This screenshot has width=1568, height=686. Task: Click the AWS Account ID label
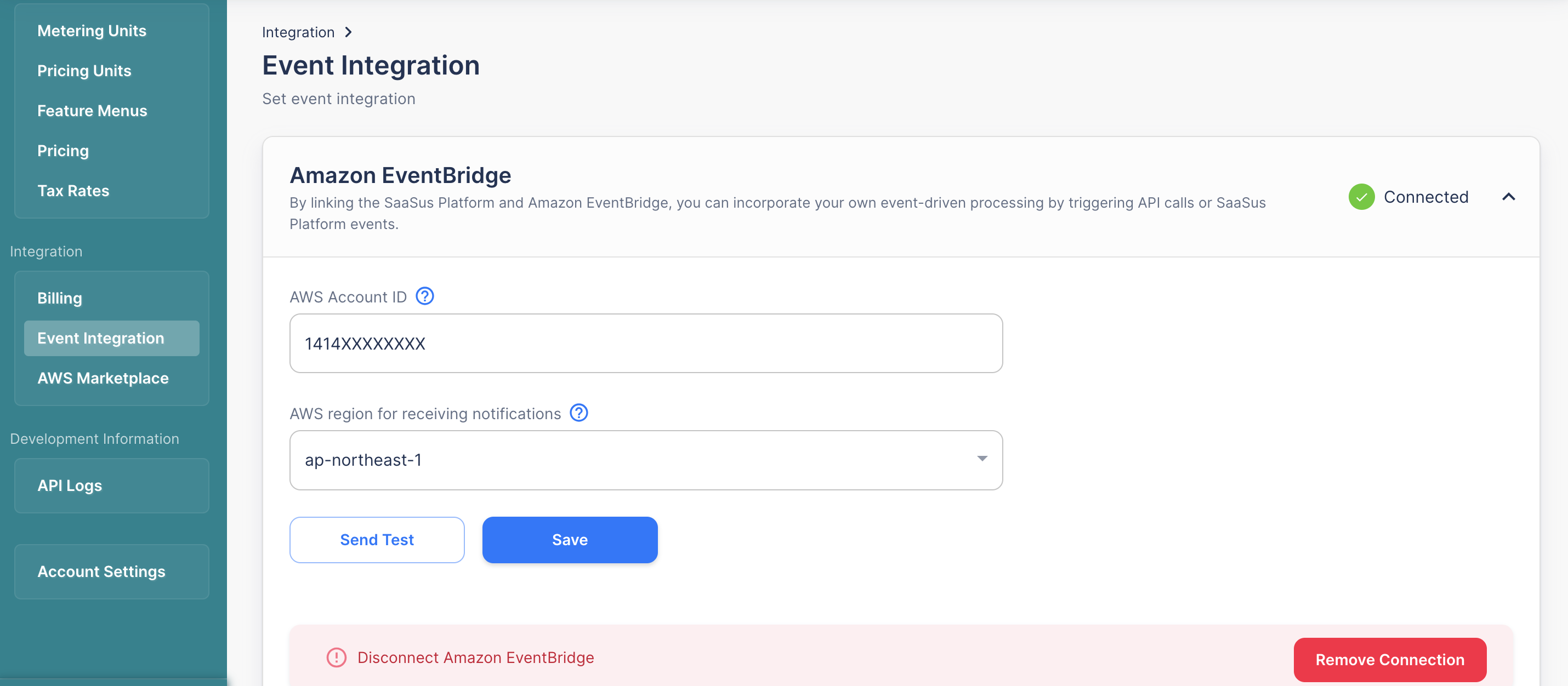348,298
